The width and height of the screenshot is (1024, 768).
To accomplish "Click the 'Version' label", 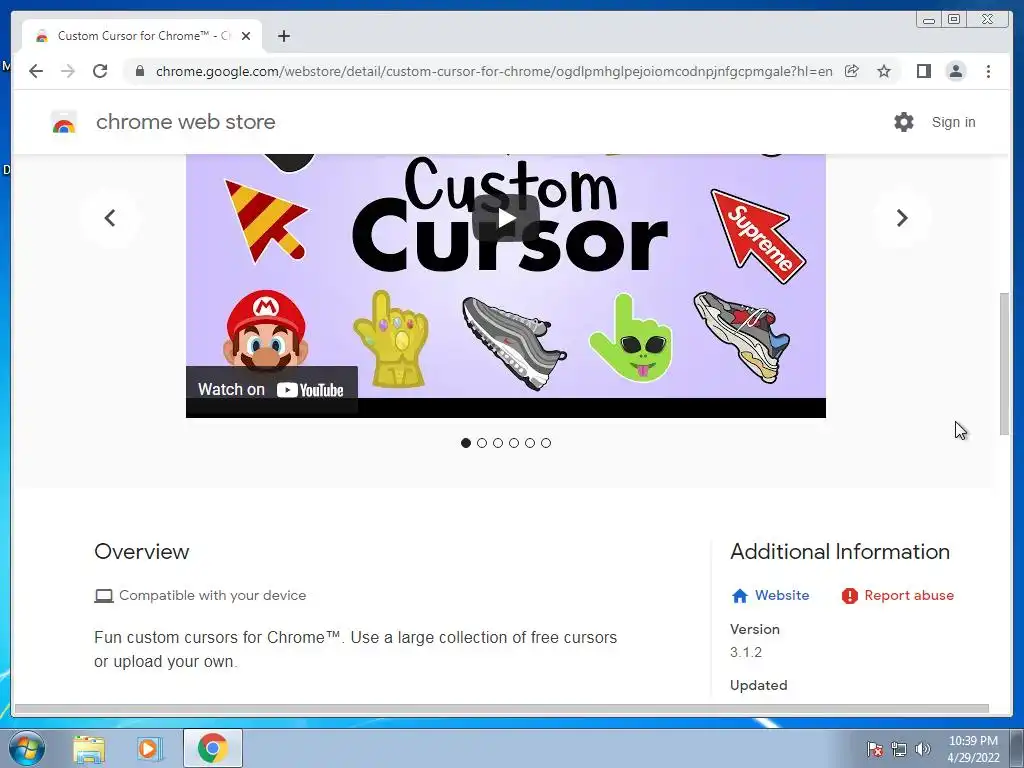I will tap(755, 630).
